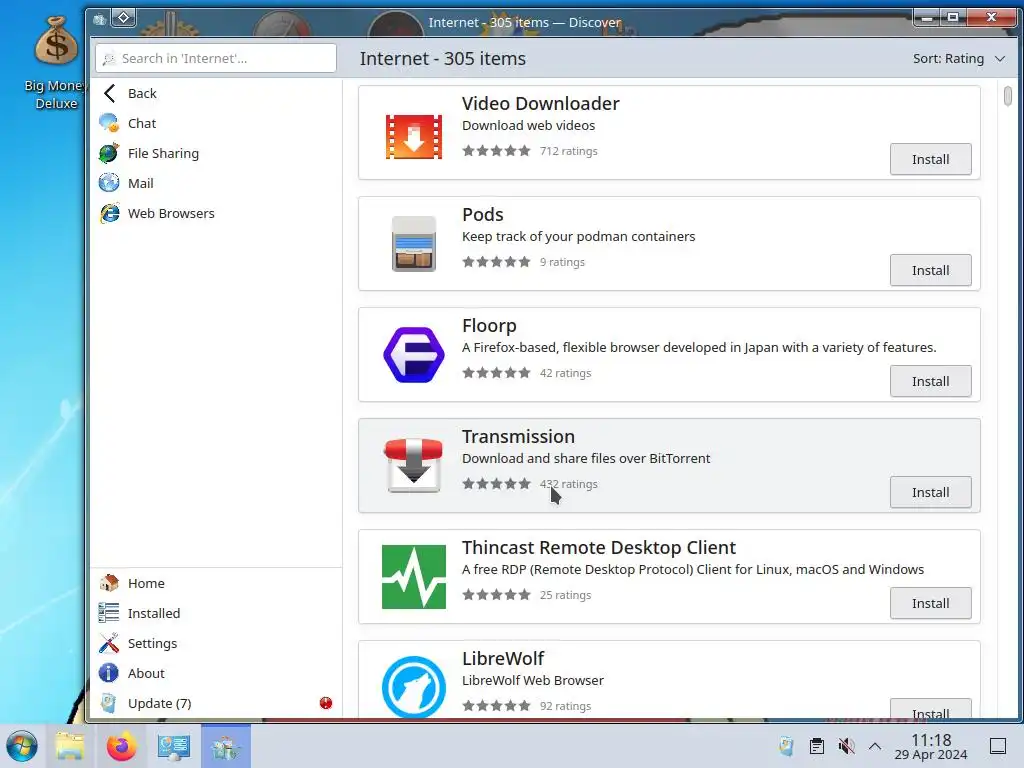1024x768 pixels.
Task: Click the Thincast Remote Desktop Client icon
Action: (413, 577)
